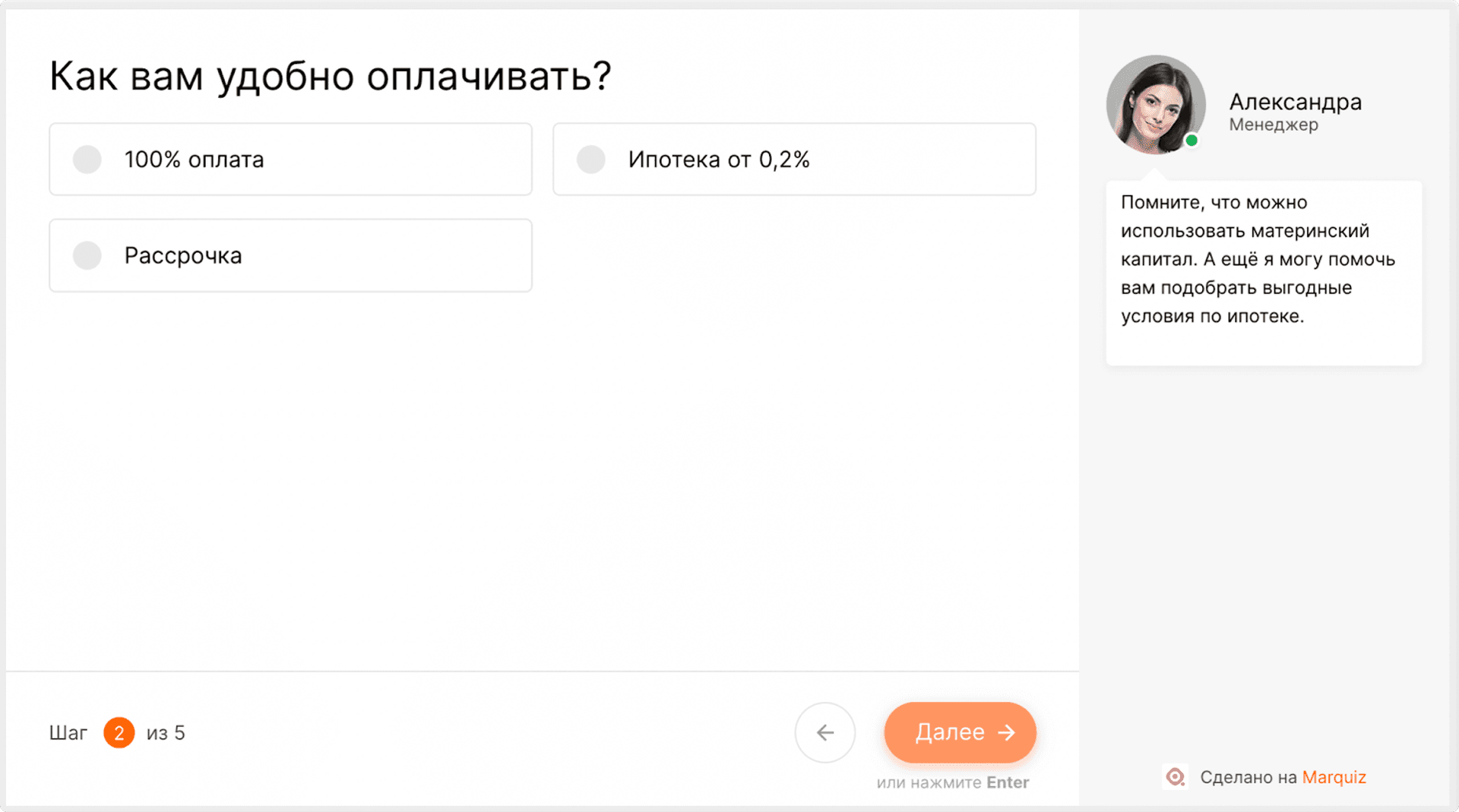Click the 'Ипотека от 0,2%' option label text

(719, 160)
